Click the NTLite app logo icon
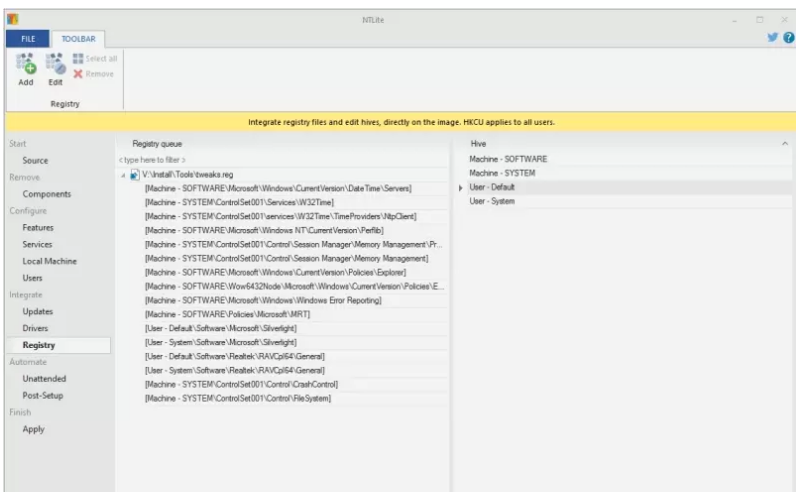 point(13,19)
